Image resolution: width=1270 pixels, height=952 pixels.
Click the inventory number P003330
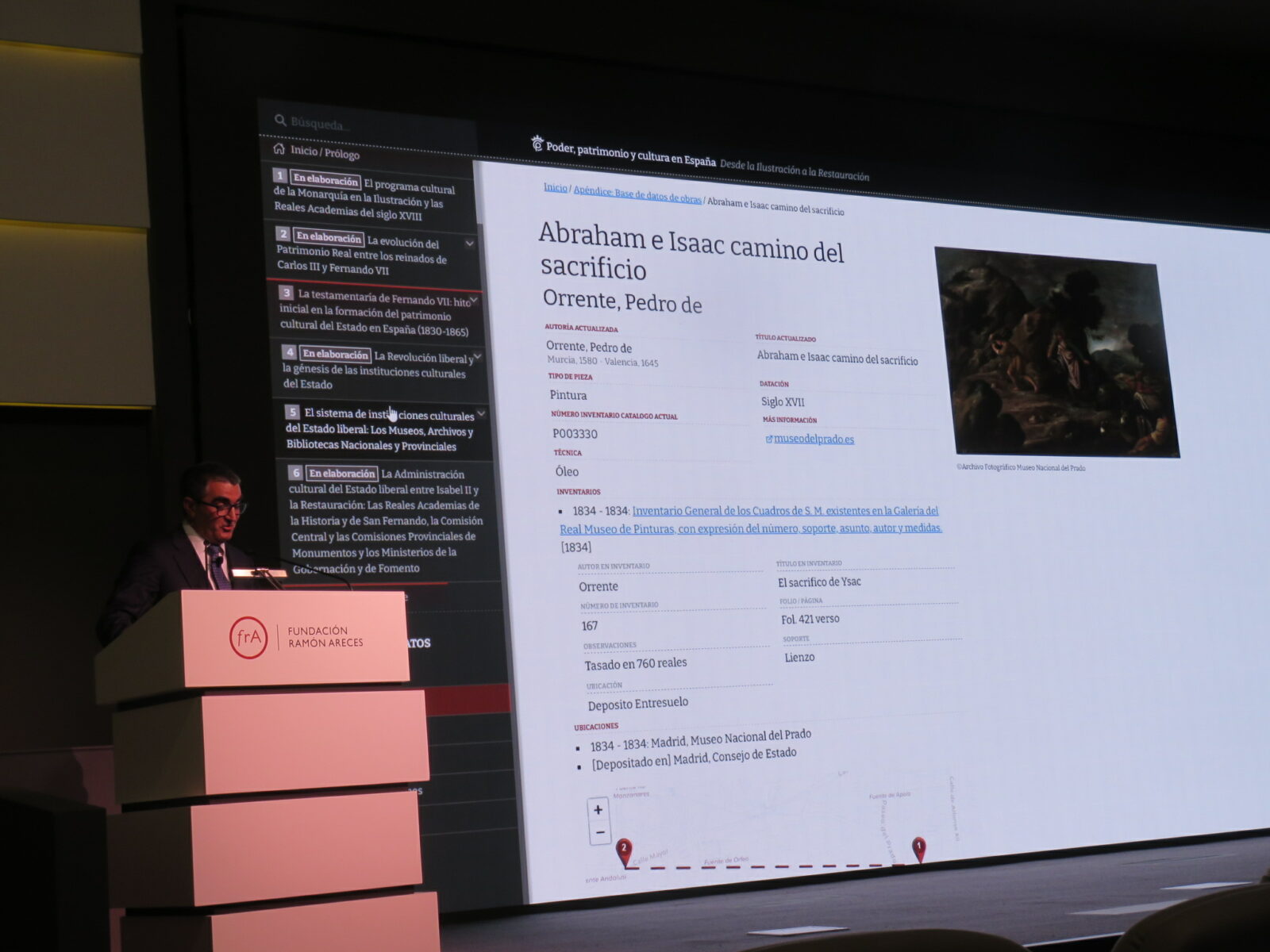(575, 434)
